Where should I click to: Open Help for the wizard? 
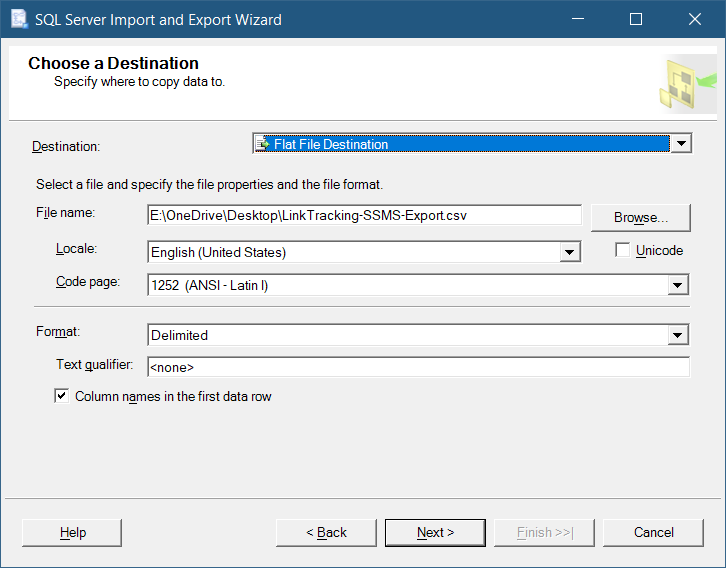coord(72,532)
